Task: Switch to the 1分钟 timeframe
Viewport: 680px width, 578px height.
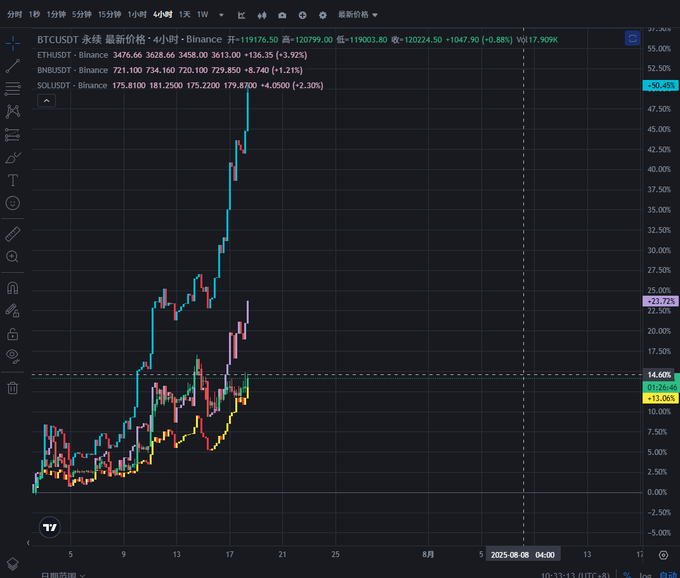Action: (56, 15)
